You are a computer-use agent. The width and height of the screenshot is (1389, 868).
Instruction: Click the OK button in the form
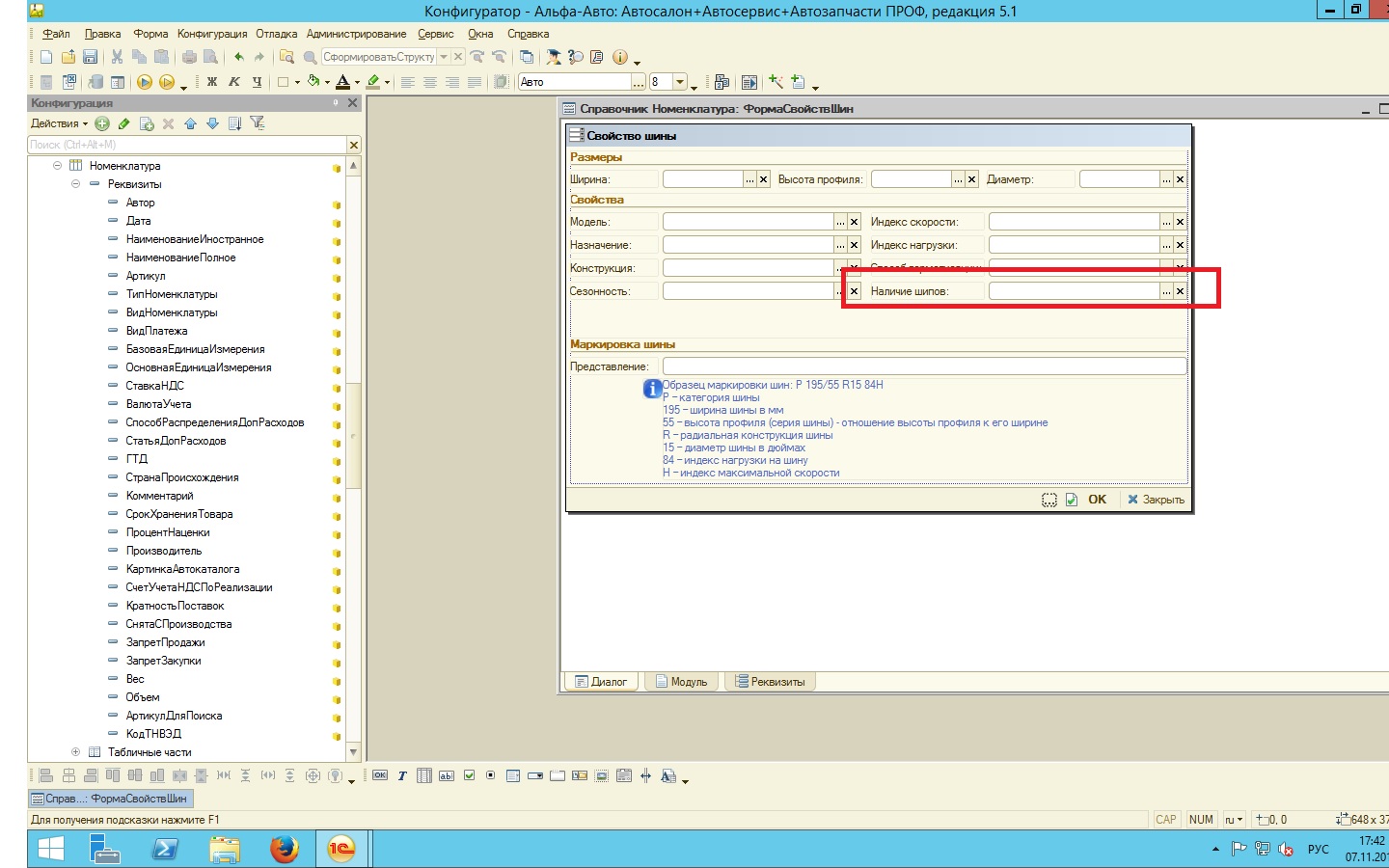tap(1097, 500)
